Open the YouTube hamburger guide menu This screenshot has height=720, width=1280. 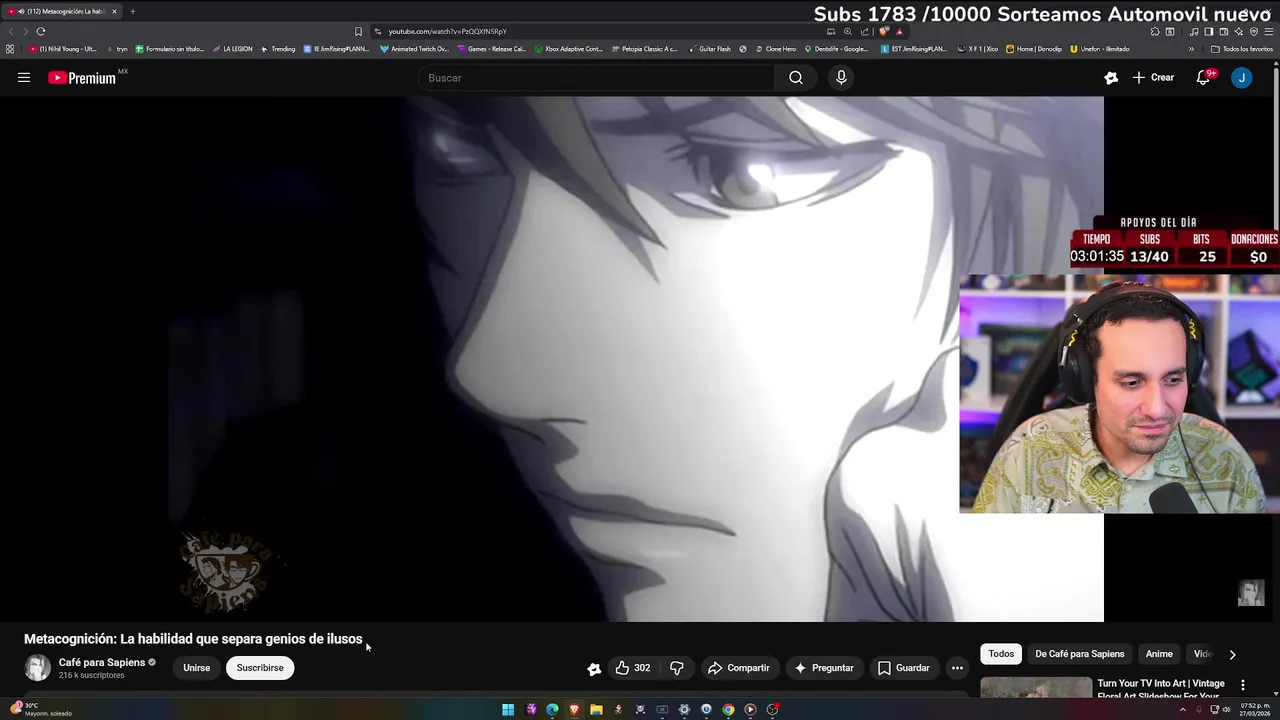click(x=24, y=77)
